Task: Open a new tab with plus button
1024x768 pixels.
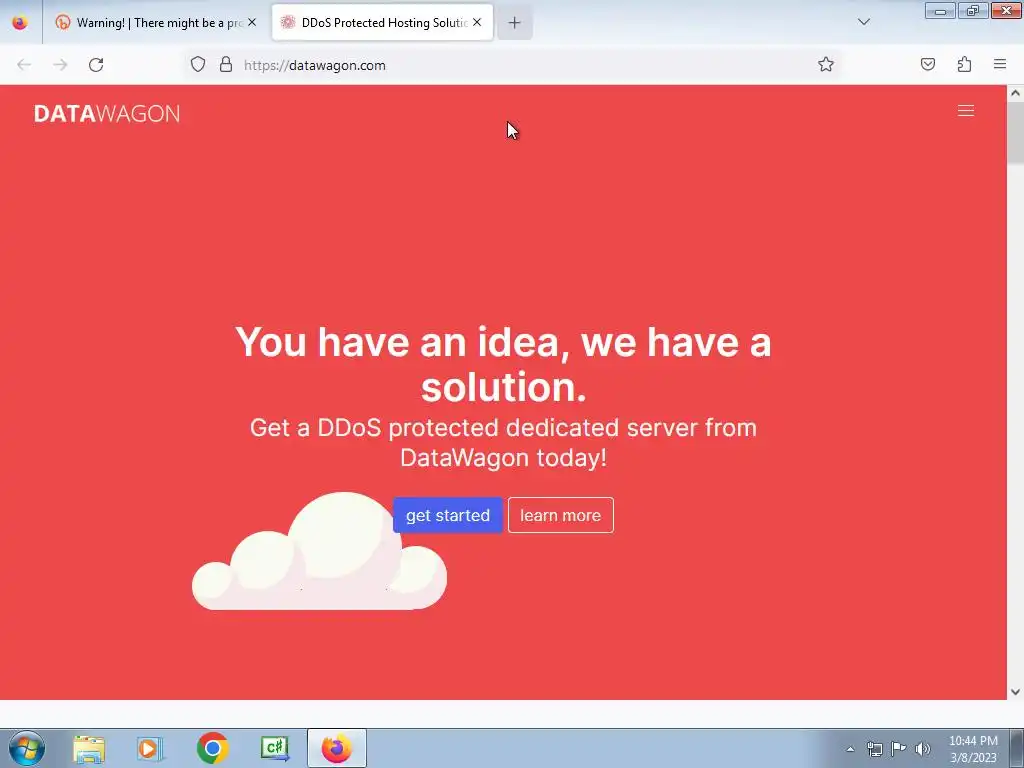Action: click(x=515, y=23)
